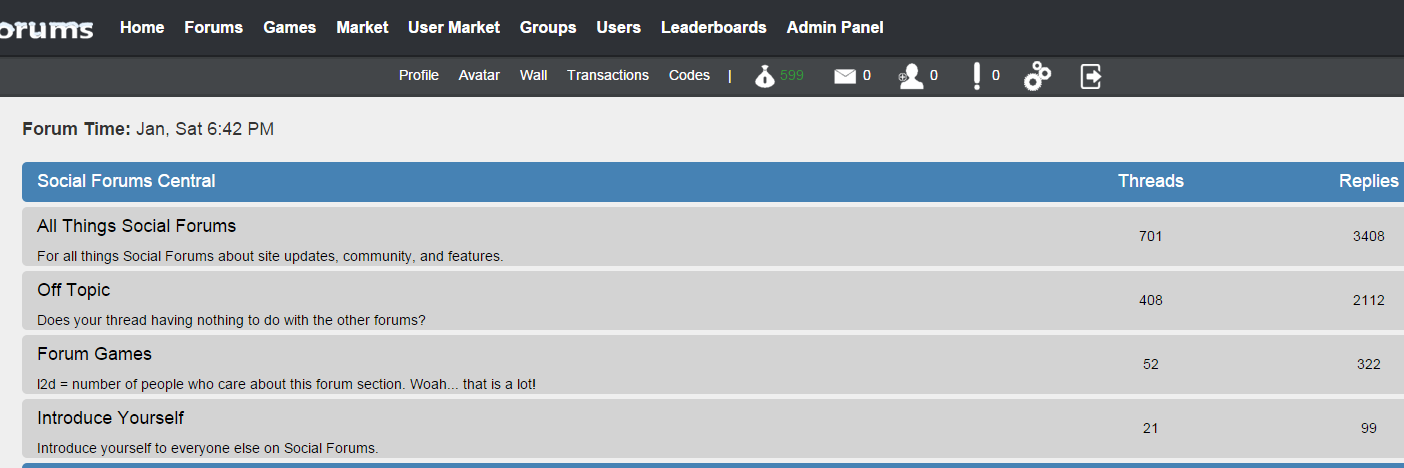1404x468 pixels.
Task: Click Forum Games thread count 52
Action: (1151, 364)
